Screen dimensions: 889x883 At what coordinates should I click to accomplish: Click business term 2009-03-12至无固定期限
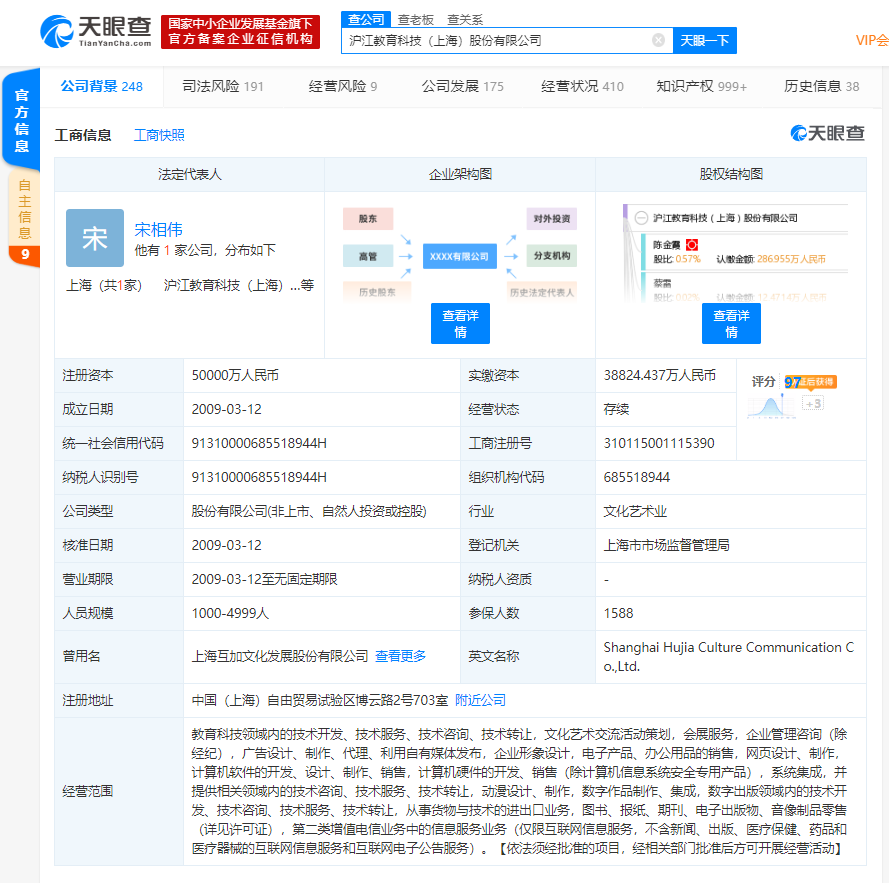tap(264, 580)
